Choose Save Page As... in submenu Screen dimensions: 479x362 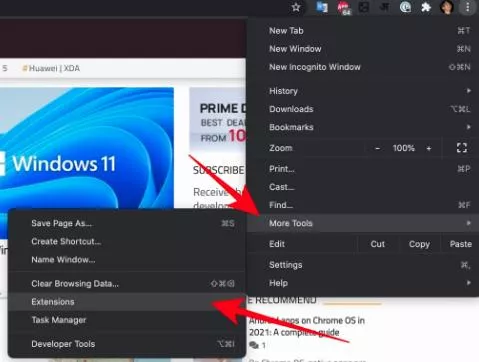pyautogui.click(x=127, y=223)
